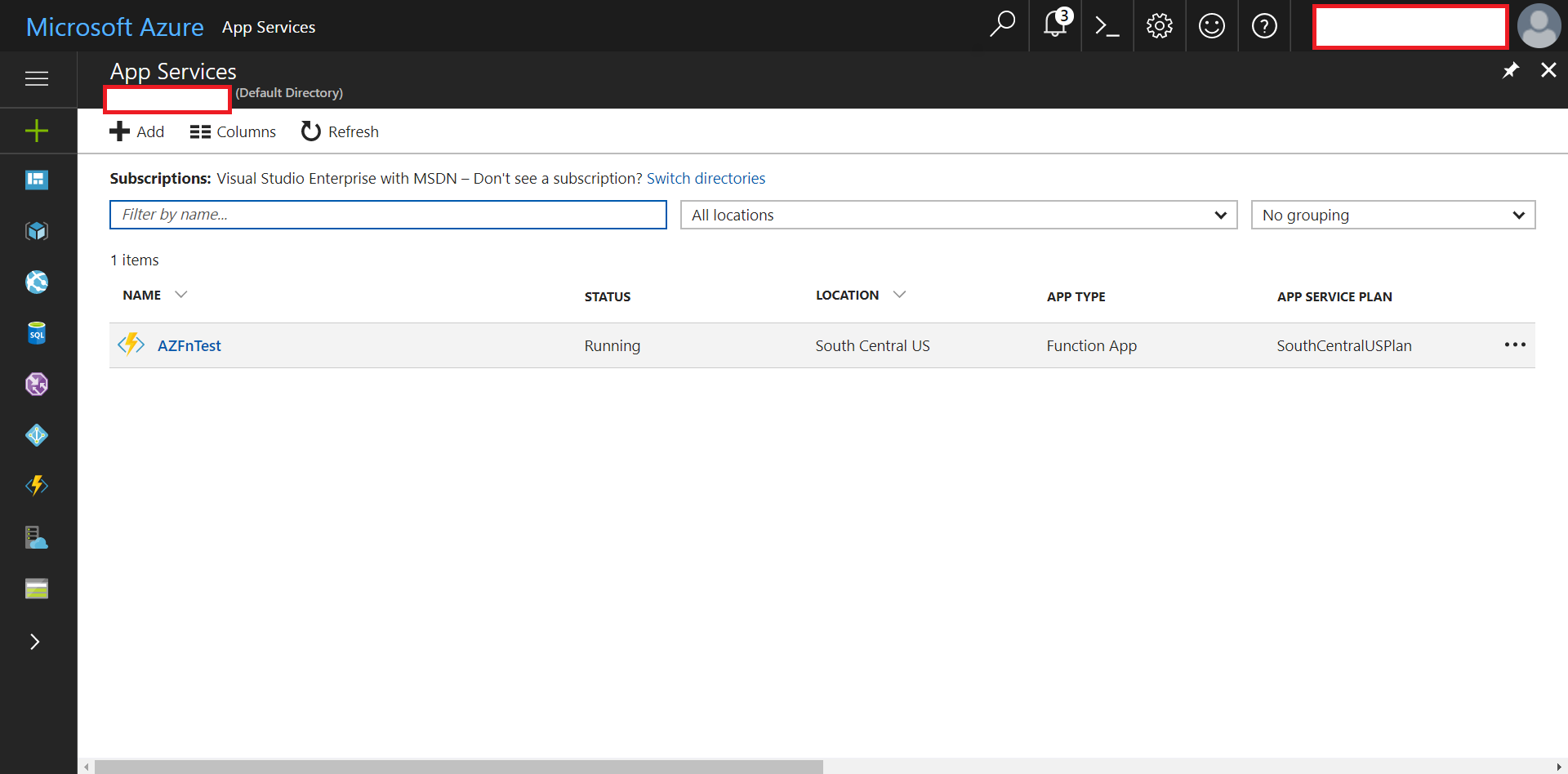
Task: Open the Columns chooser
Action: (x=233, y=131)
